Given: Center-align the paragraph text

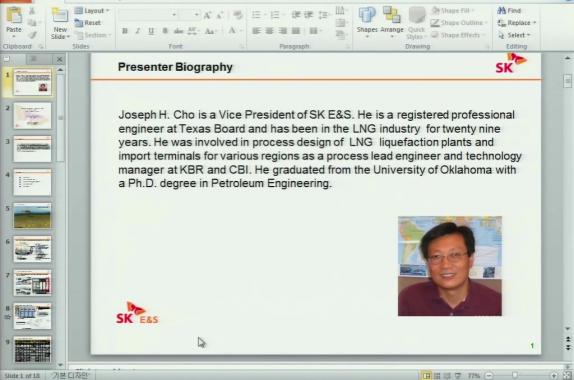Looking at the screenshot, I should point(269,31).
